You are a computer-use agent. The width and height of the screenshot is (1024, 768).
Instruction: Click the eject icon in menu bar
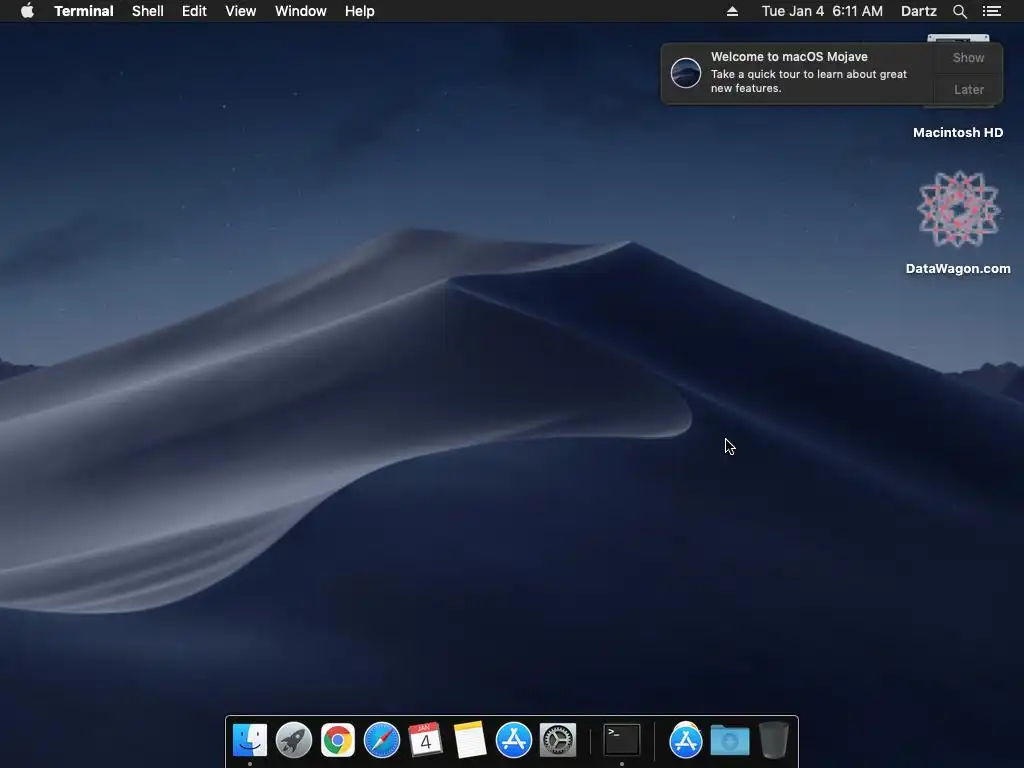point(732,11)
